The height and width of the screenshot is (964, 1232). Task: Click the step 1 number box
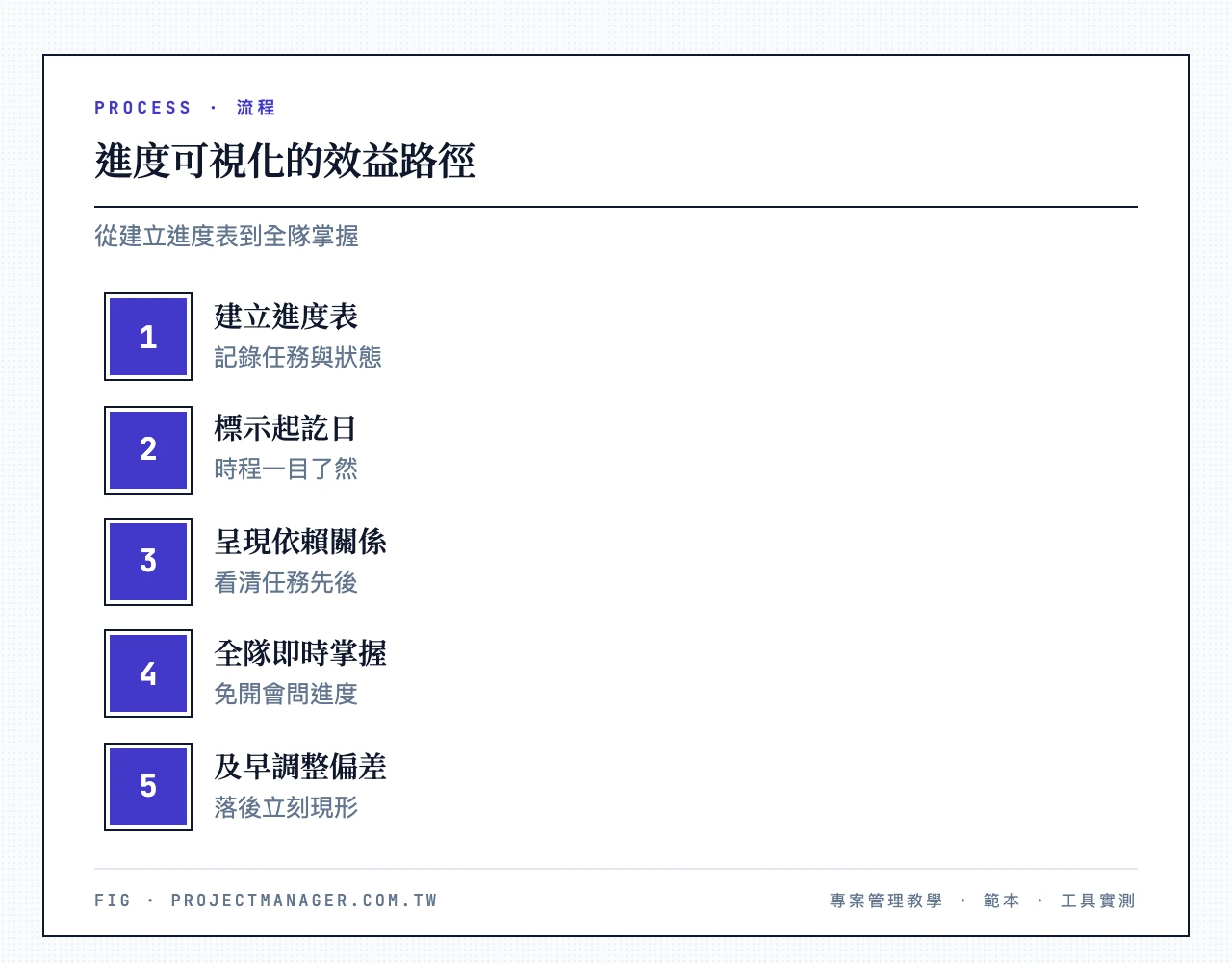point(148,337)
